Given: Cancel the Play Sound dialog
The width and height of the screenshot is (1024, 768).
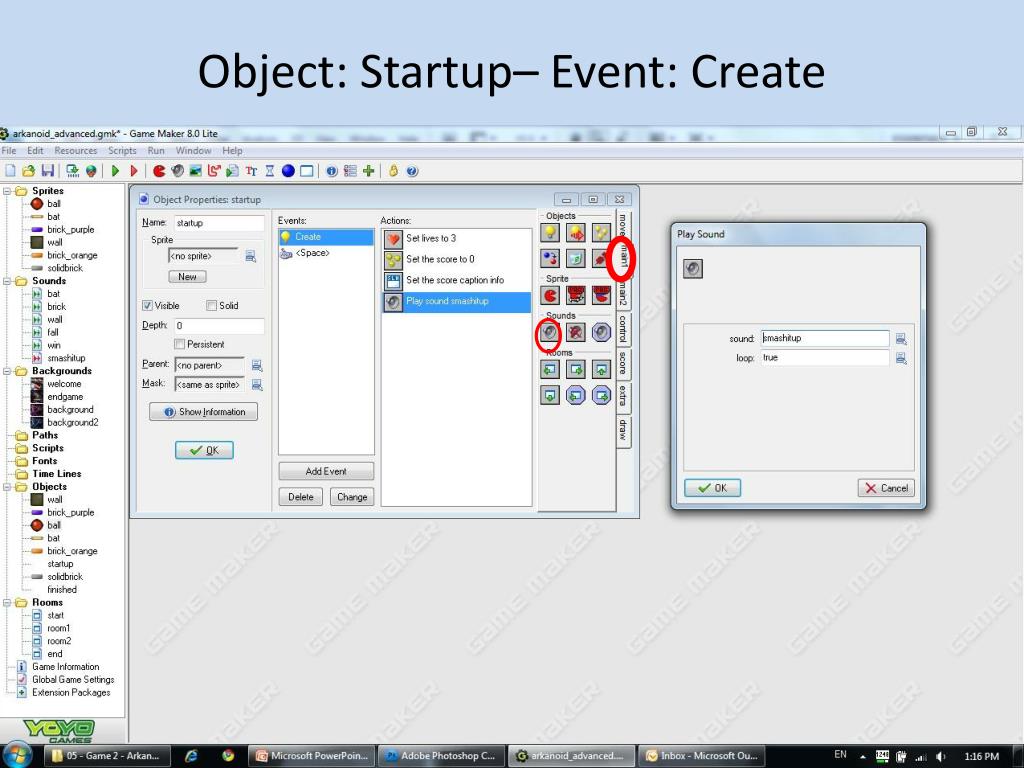Looking at the screenshot, I should click(886, 488).
